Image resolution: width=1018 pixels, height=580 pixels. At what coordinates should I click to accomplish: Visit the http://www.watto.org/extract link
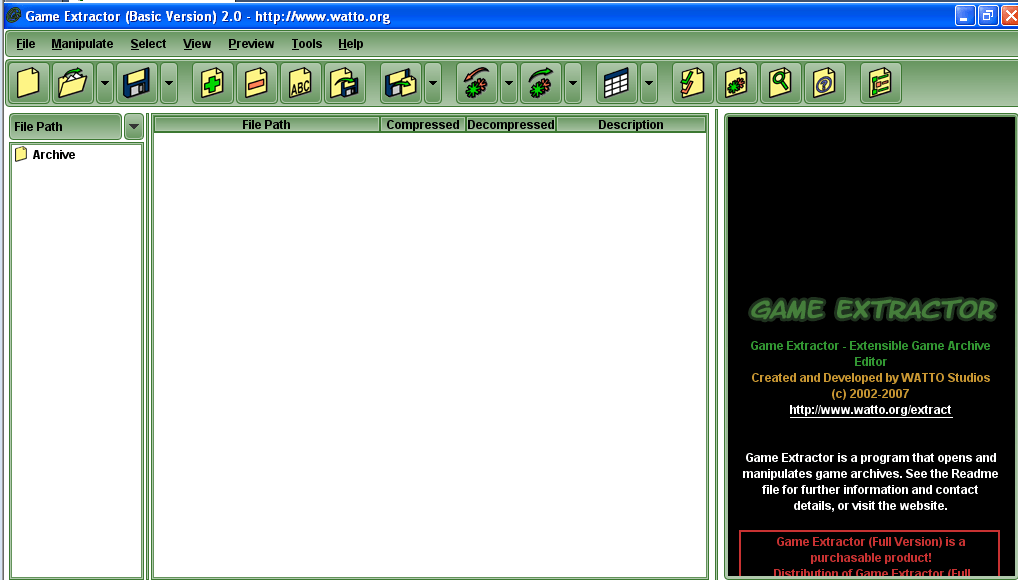870,410
